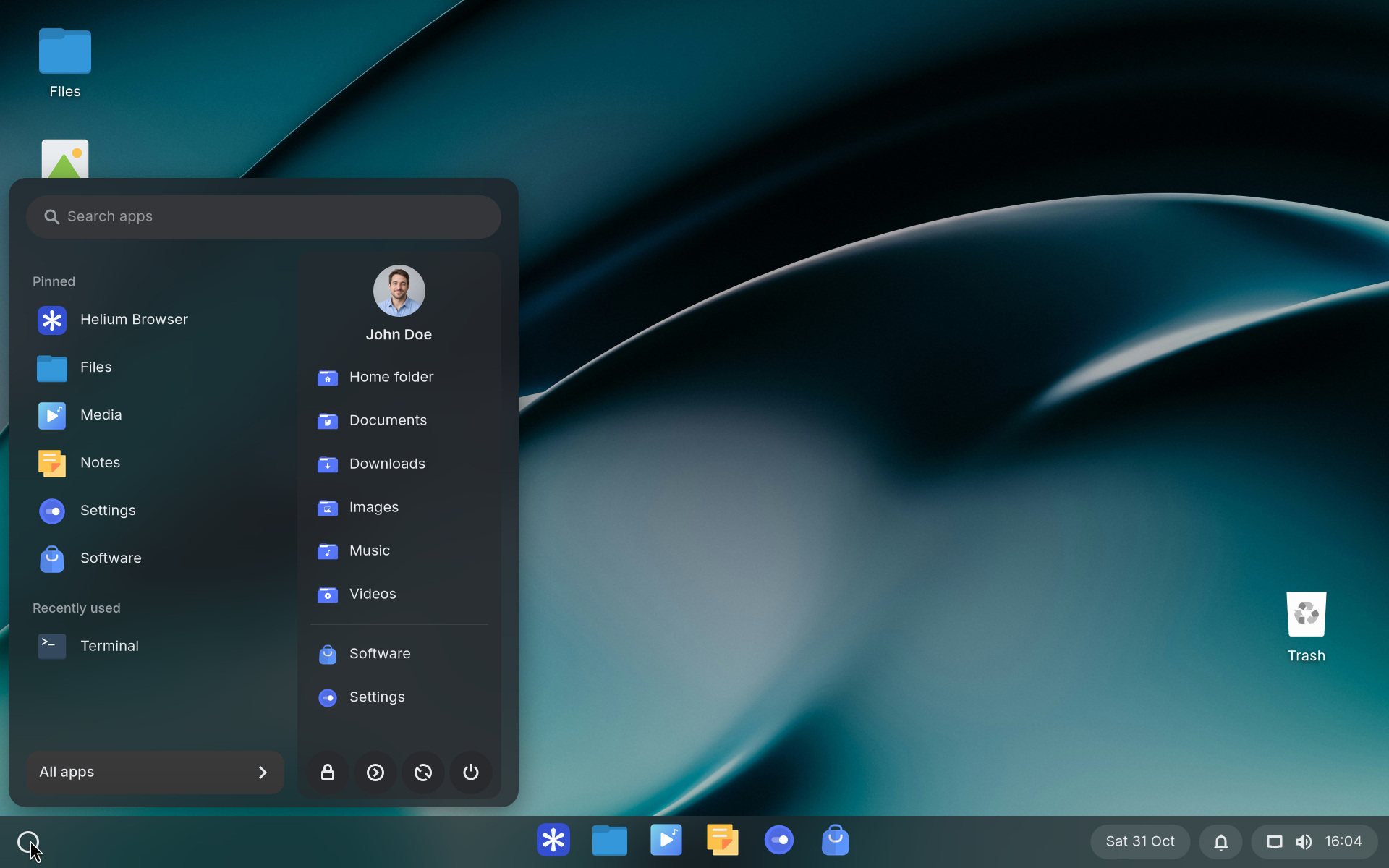Open Home folder in user panel
The width and height of the screenshot is (1389, 868).
pyautogui.click(x=399, y=378)
